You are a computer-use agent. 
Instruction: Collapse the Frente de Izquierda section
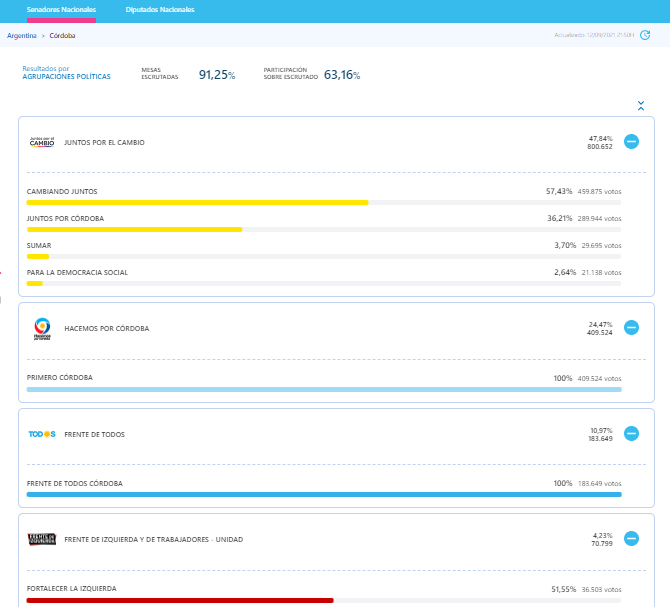click(631, 538)
